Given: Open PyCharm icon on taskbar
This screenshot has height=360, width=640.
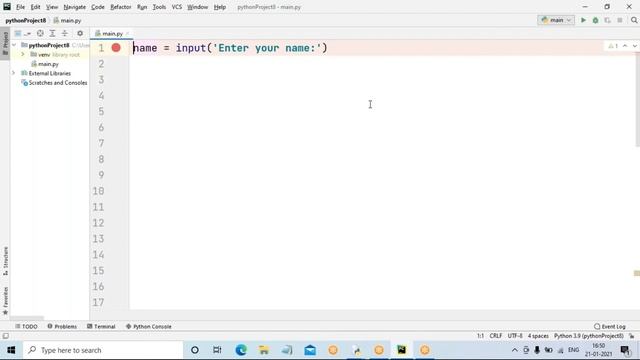Looking at the screenshot, I should (402, 350).
